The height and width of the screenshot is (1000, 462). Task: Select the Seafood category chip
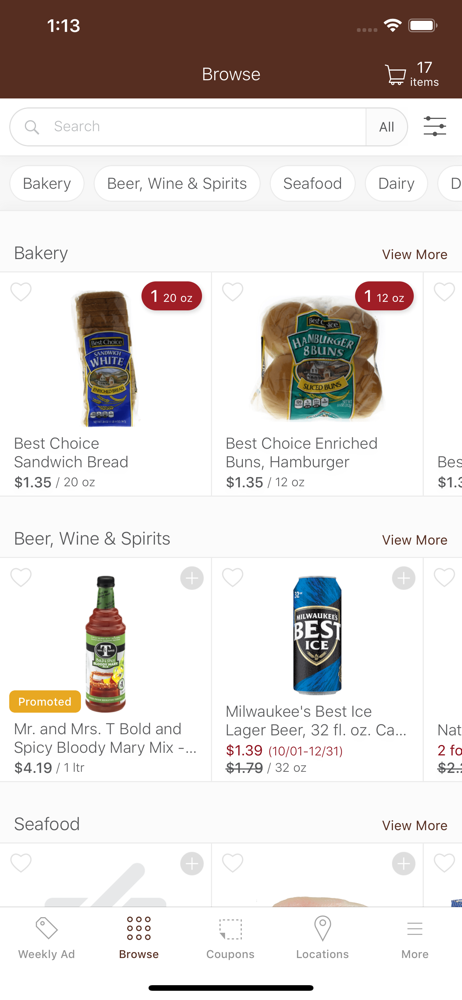pyautogui.click(x=313, y=184)
